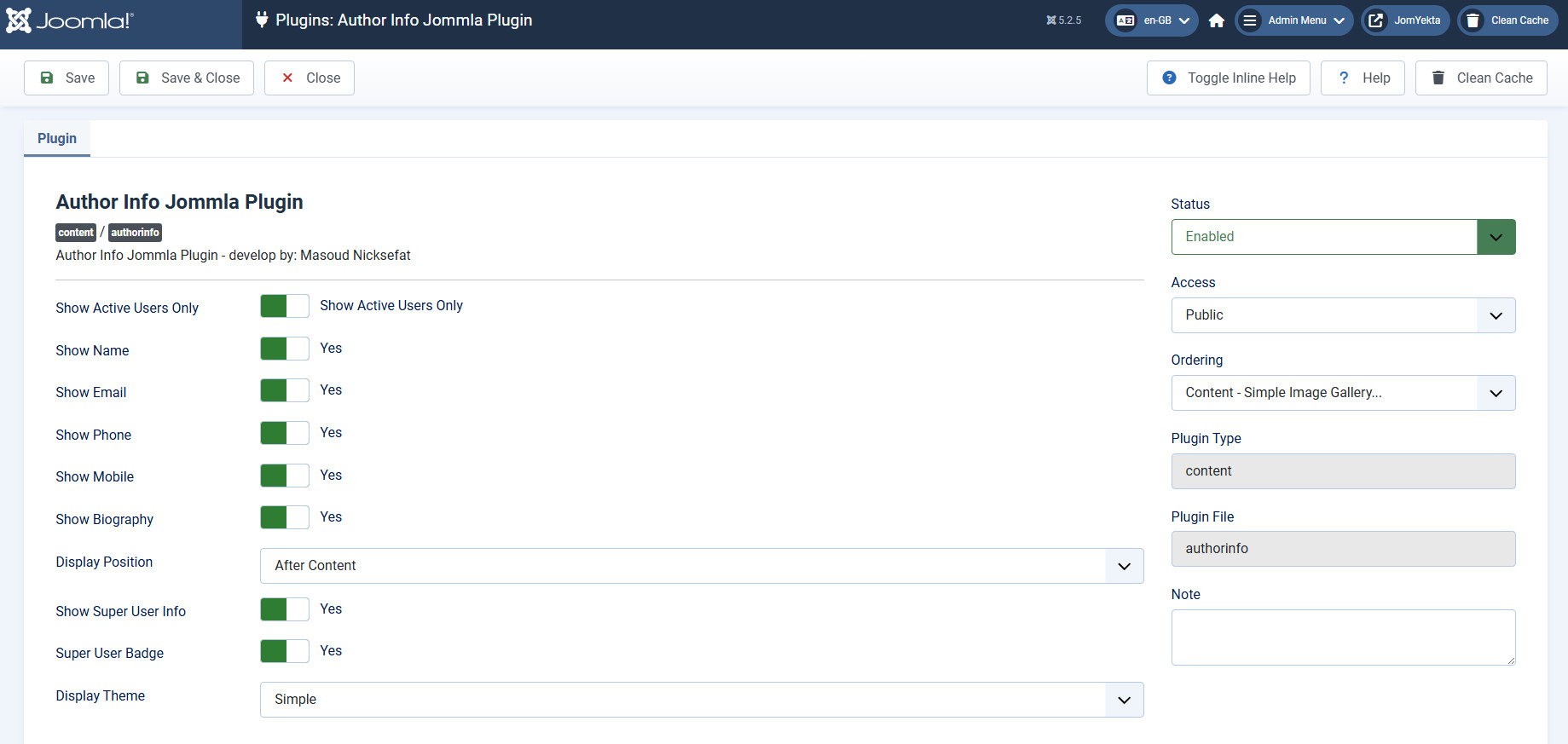Select the Plugin tab
Viewport: 1568px width, 744px height.
click(x=57, y=139)
